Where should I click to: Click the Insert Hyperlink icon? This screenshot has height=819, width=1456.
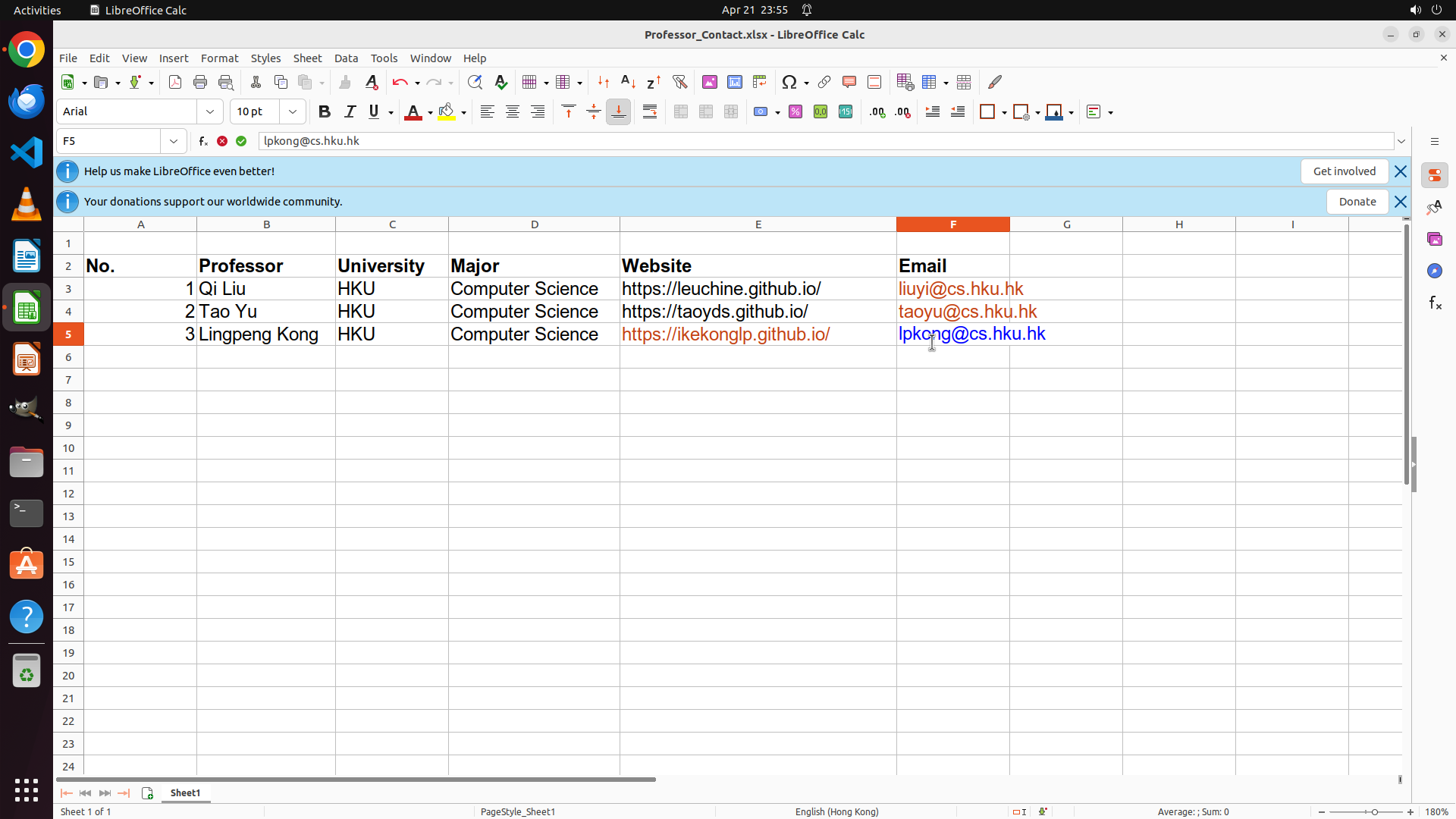[x=824, y=82]
